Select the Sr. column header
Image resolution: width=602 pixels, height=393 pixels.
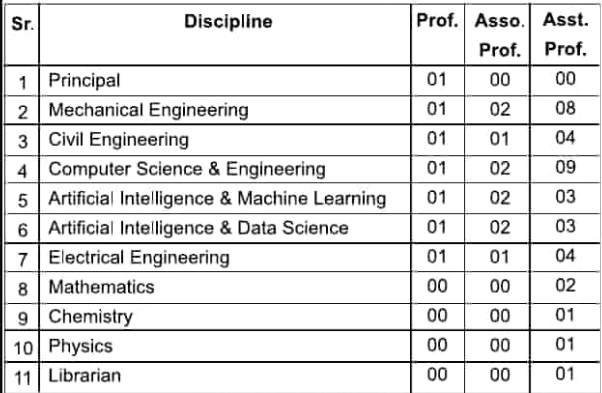pyautogui.click(x=22, y=24)
